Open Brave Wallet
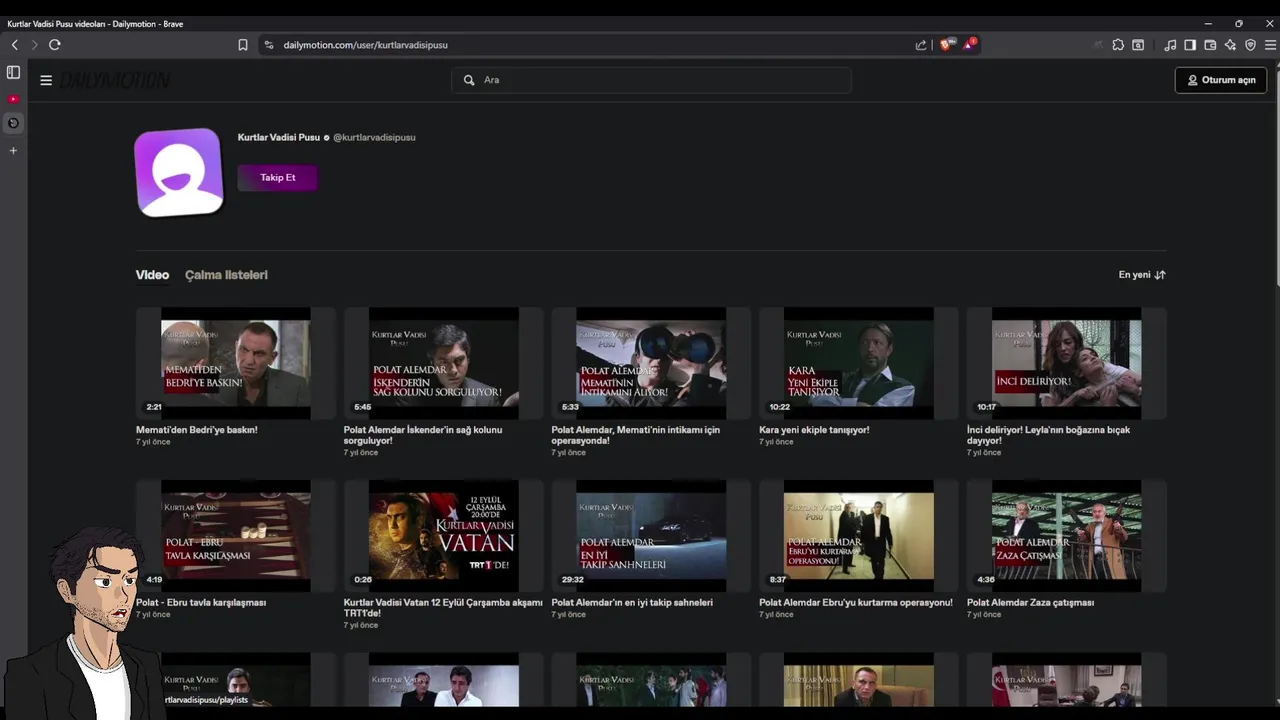The image size is (1280, 720). [1210, 45]
